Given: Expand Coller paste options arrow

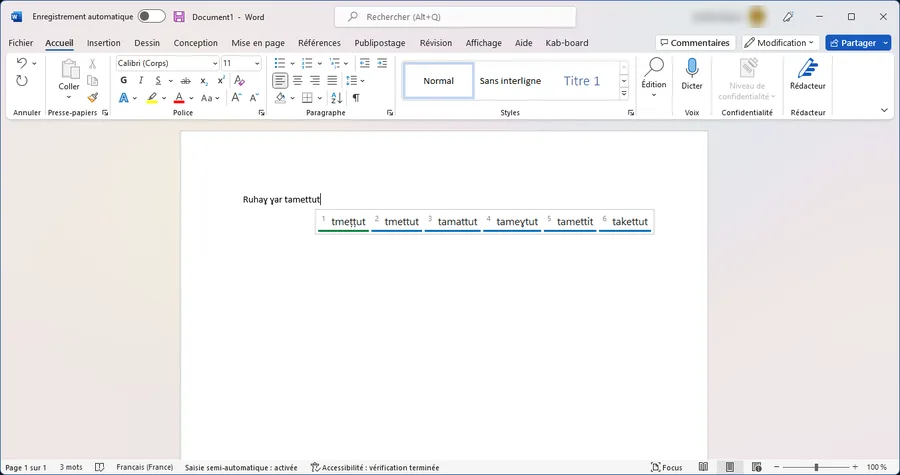Looking at the screenshot, I should point(69,97).
